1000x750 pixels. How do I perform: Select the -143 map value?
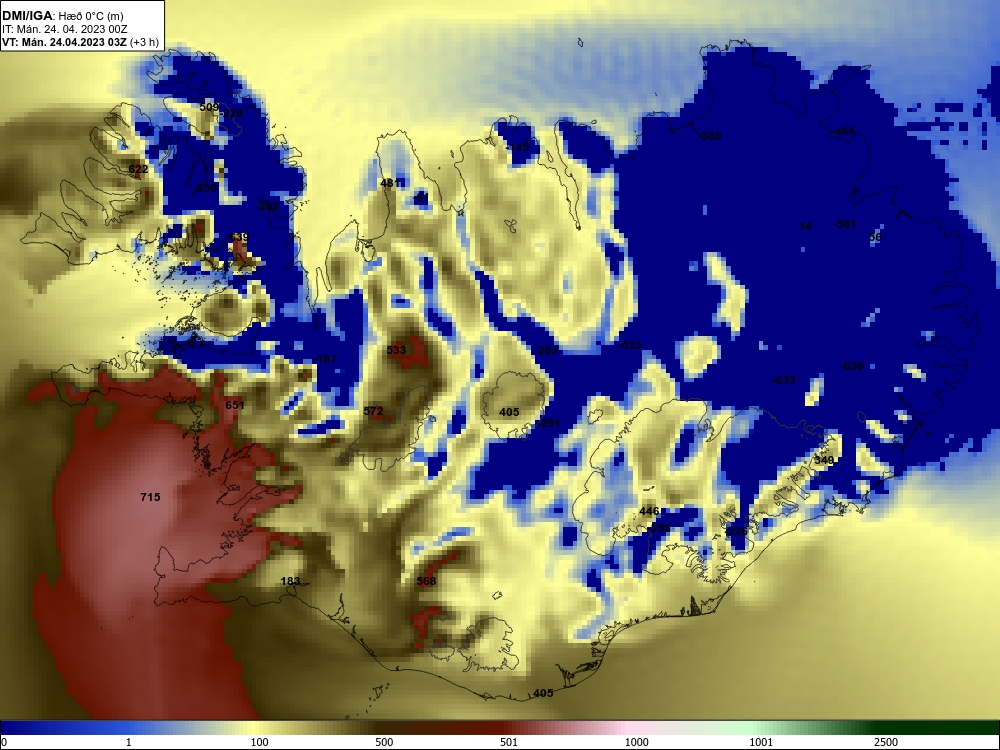click(x=517, y=147)
